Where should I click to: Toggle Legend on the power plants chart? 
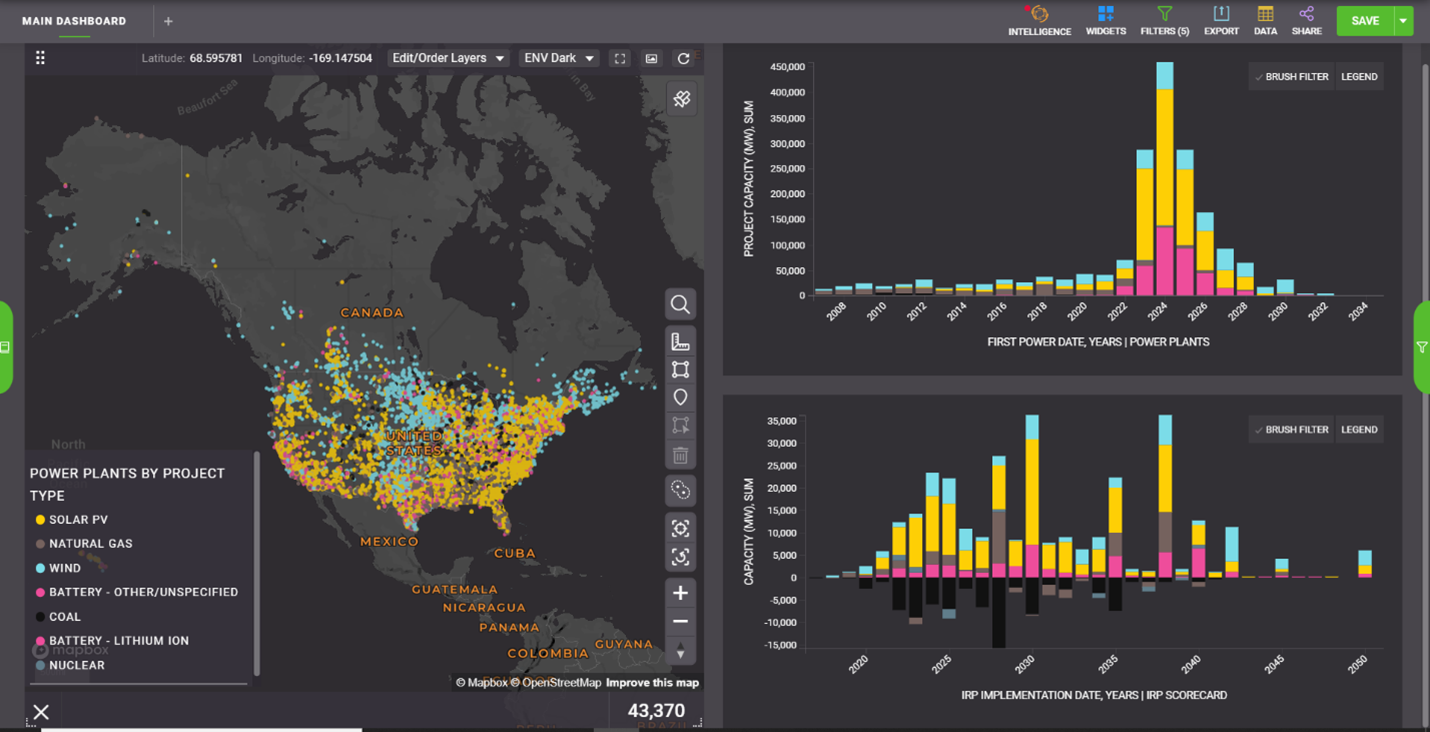click(1359, 77)
